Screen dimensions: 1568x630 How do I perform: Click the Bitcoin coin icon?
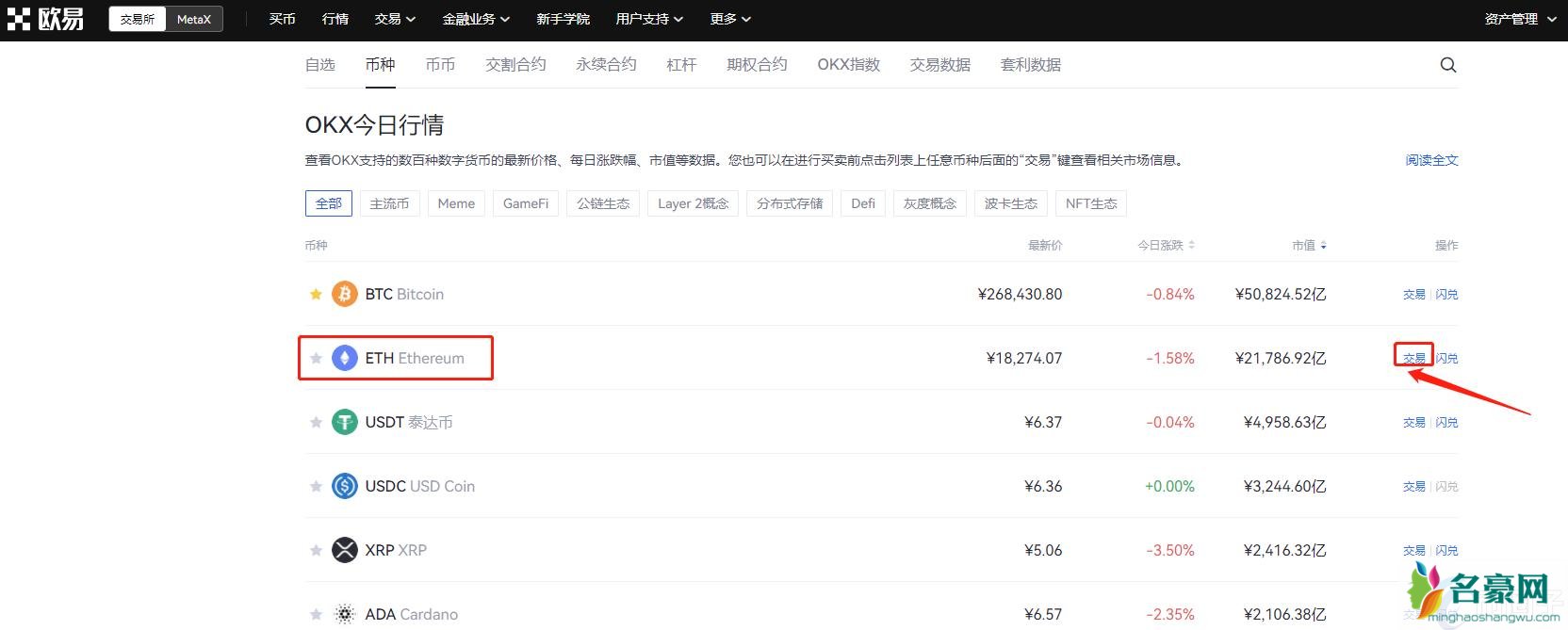(x=345, y=294)
